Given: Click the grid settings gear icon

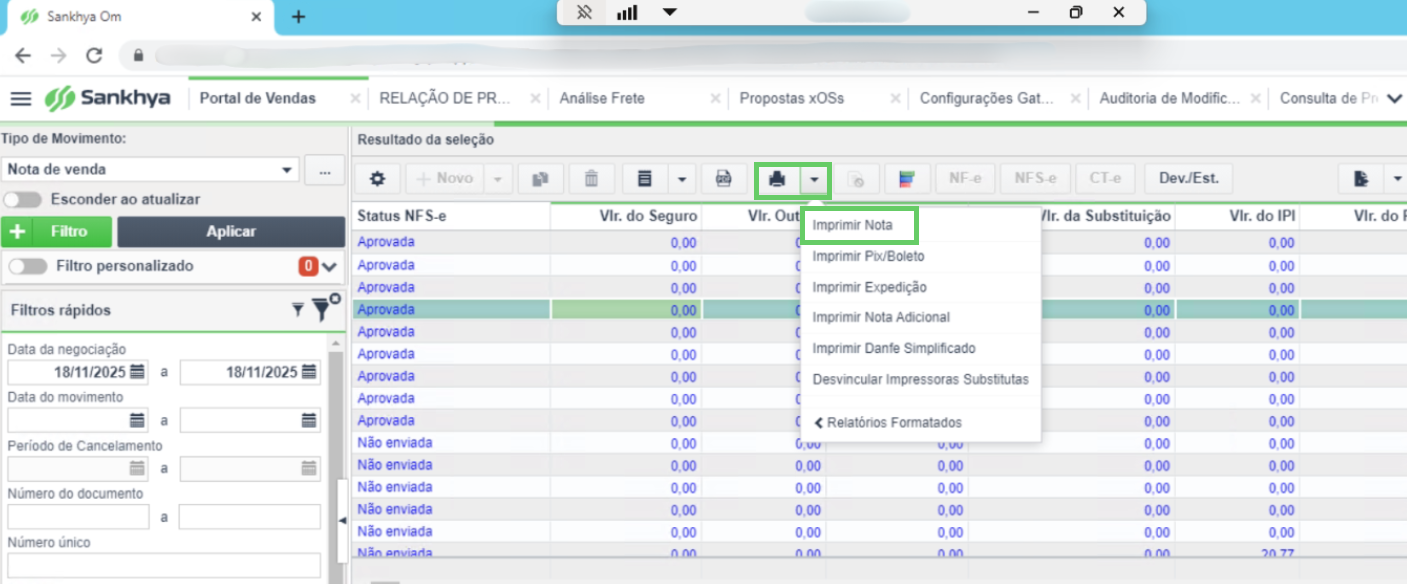Looking at the screenshot, I should [x=377, y=179].
